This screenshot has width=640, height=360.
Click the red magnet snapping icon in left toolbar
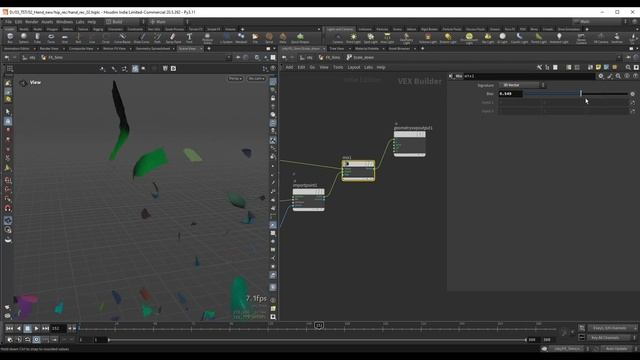pos(8,209)
